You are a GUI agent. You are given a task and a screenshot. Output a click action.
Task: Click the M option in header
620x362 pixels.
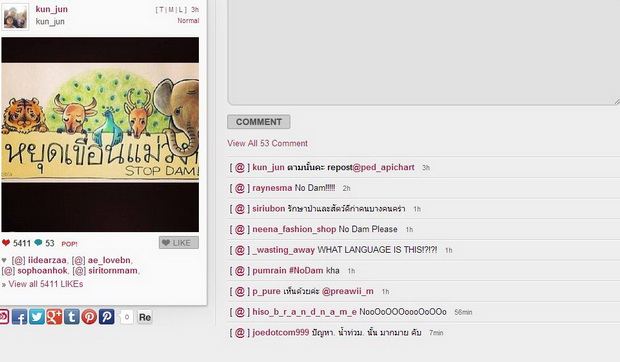pyautogui.click(x=171, y=9)
